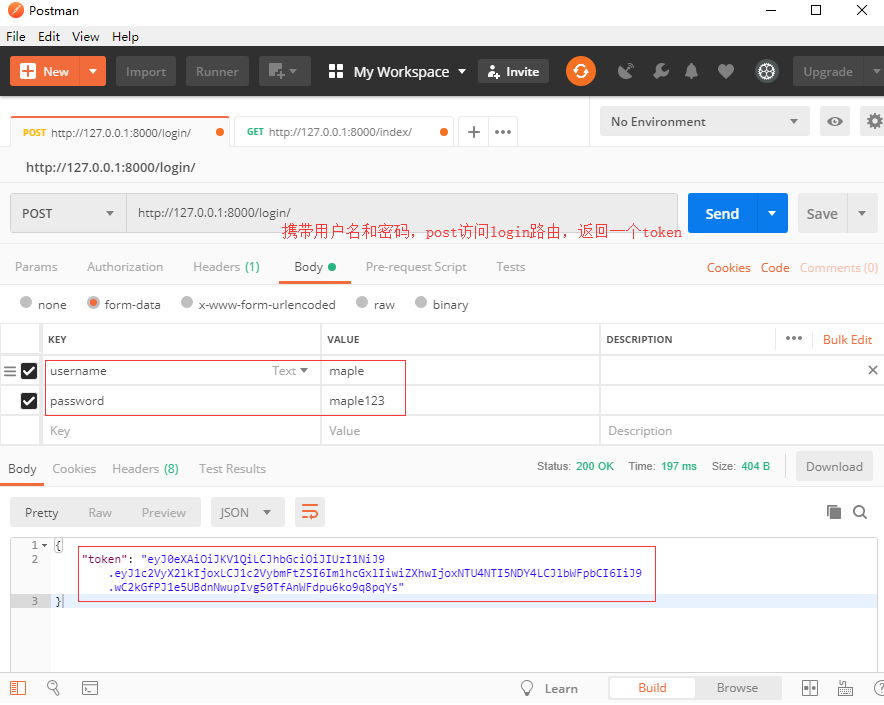Image resolution: width=884 pixels, height=705 pixels.
Task: Open the Edit menu
Action: [49, 37]
